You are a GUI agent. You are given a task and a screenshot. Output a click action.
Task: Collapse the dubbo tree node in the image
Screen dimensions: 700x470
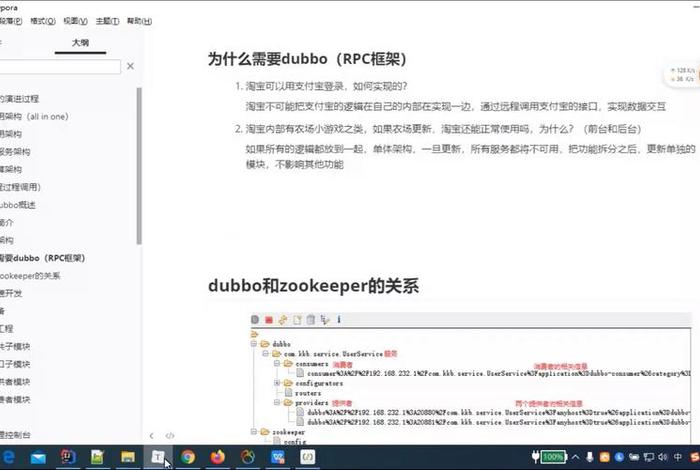[x=254, y=344]
